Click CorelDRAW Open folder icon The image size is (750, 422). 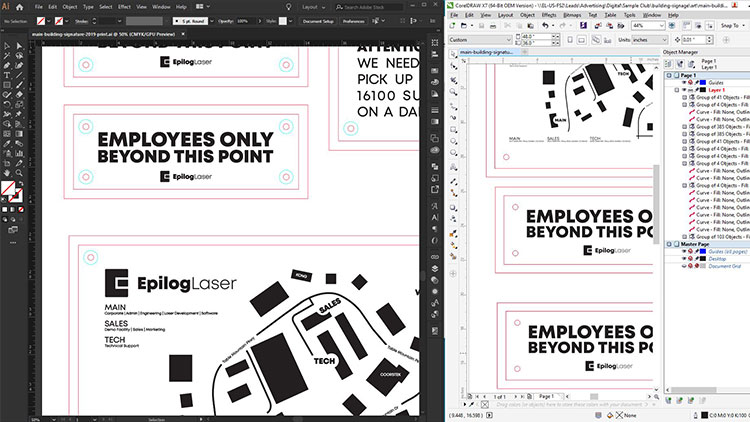click(463, 25)
